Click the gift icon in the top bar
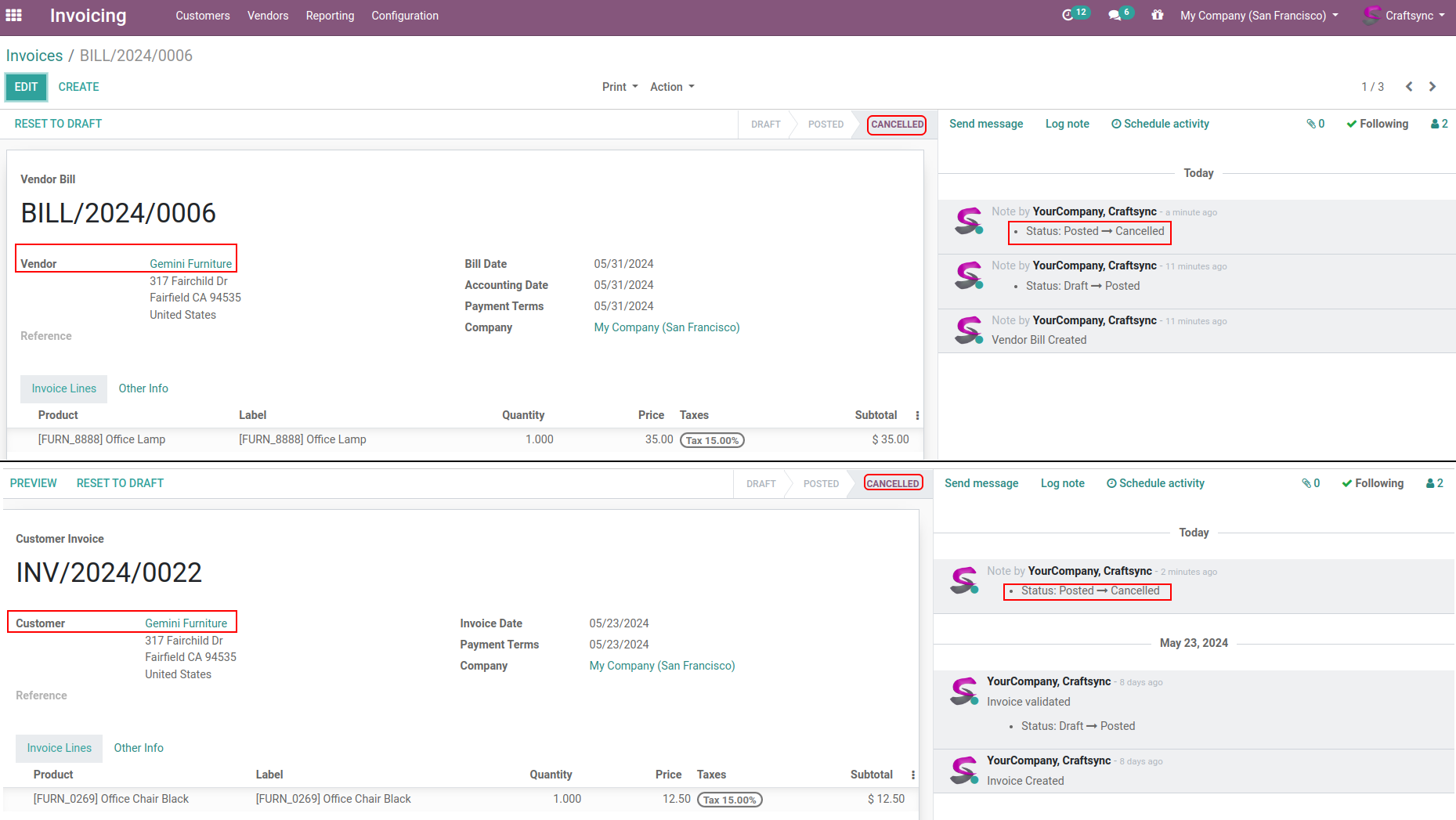This screenshot has height=820, width=1456. tap(1157, 16)
